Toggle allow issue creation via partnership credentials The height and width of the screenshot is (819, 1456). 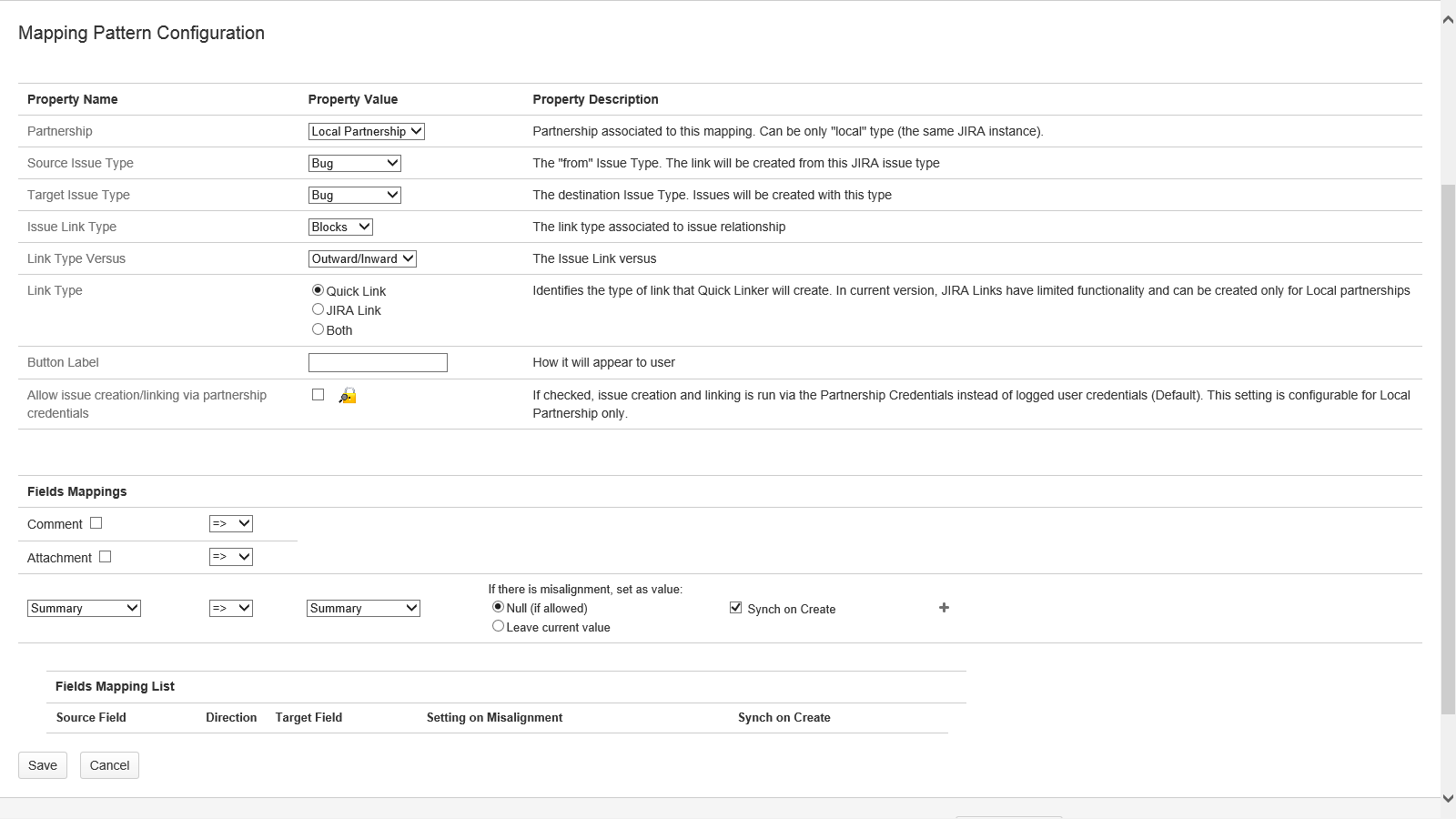(318, 395)
